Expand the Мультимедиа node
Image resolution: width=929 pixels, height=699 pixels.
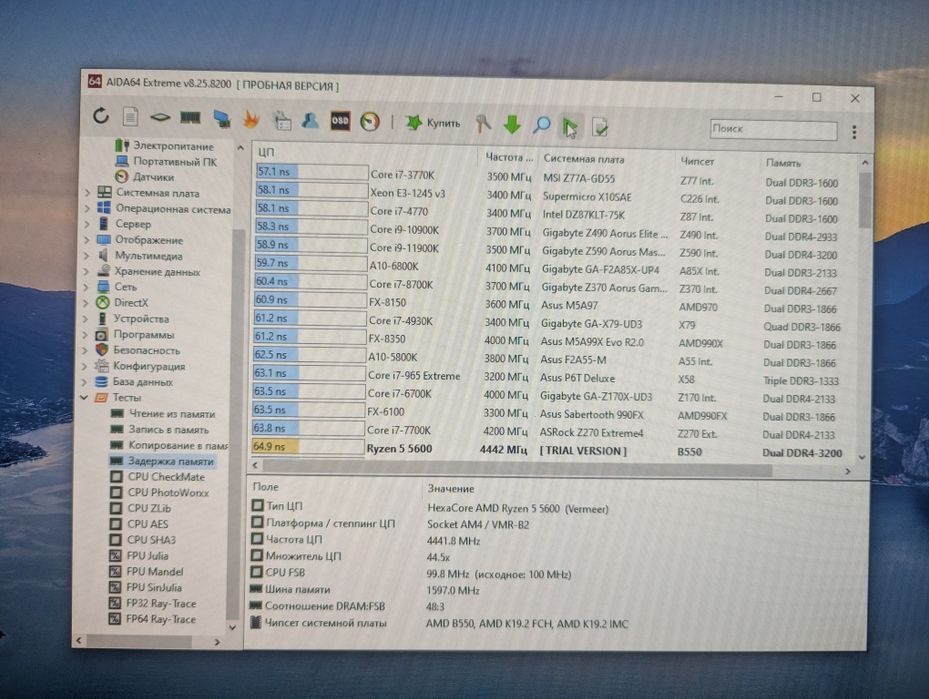click(87, 256)
